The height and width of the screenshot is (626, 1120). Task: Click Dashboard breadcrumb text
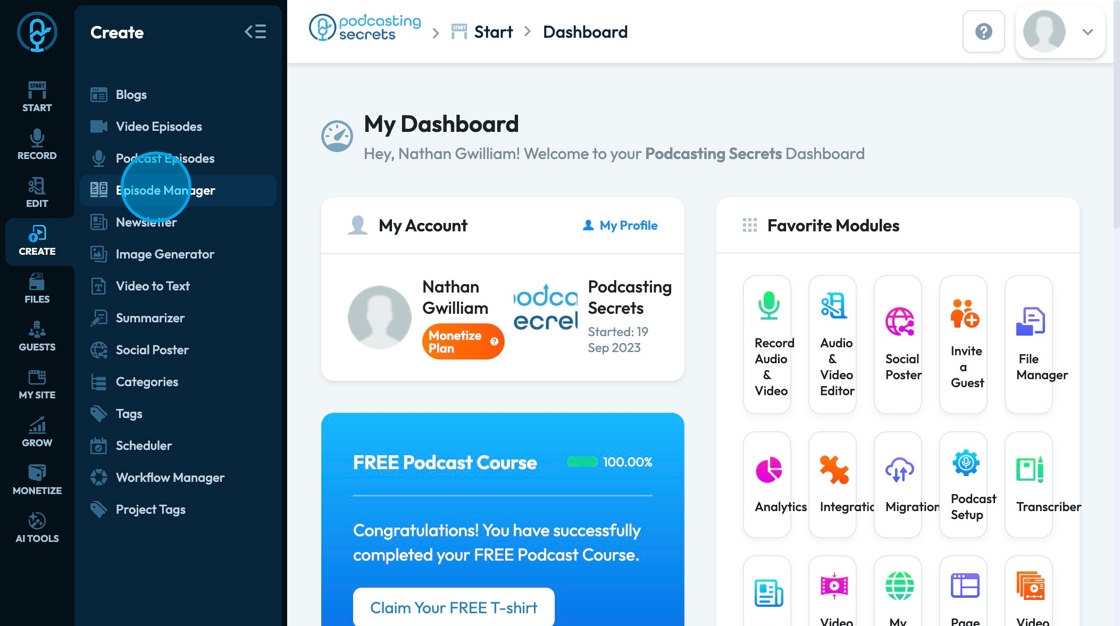coord(585,32)
